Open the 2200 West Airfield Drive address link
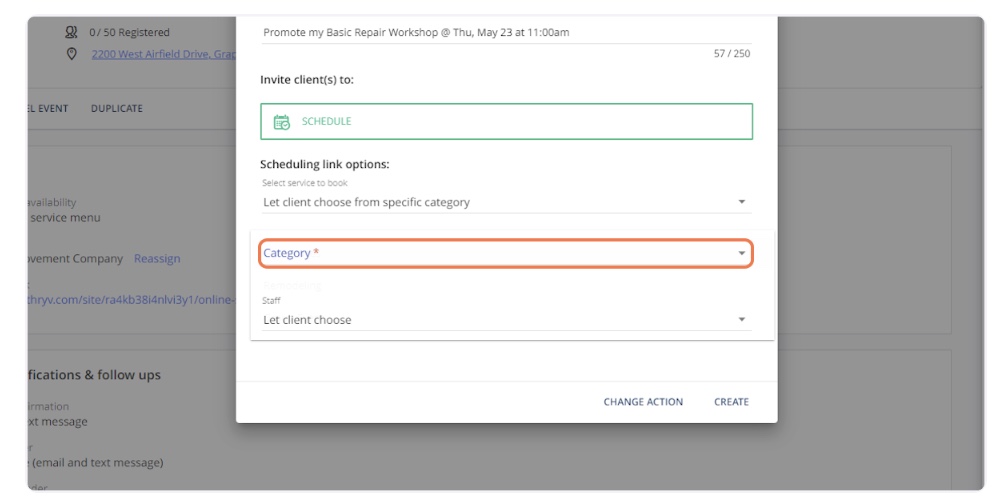 pyautogui.click(x=163, y=54)
